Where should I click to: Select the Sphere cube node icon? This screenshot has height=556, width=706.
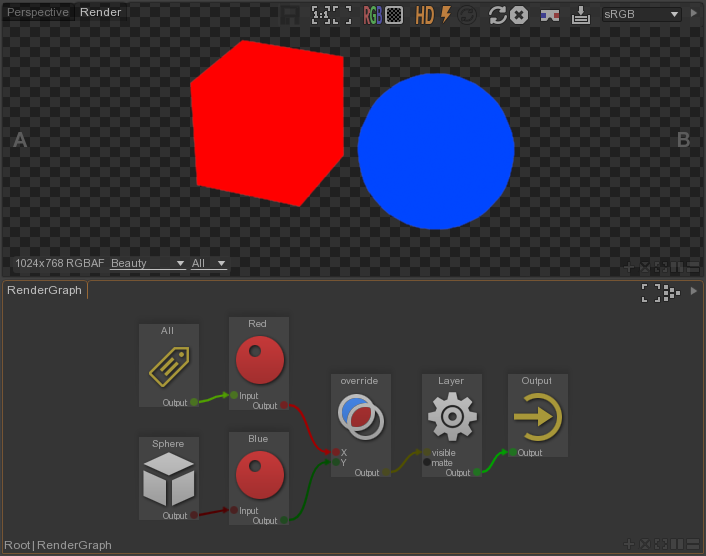168,479
